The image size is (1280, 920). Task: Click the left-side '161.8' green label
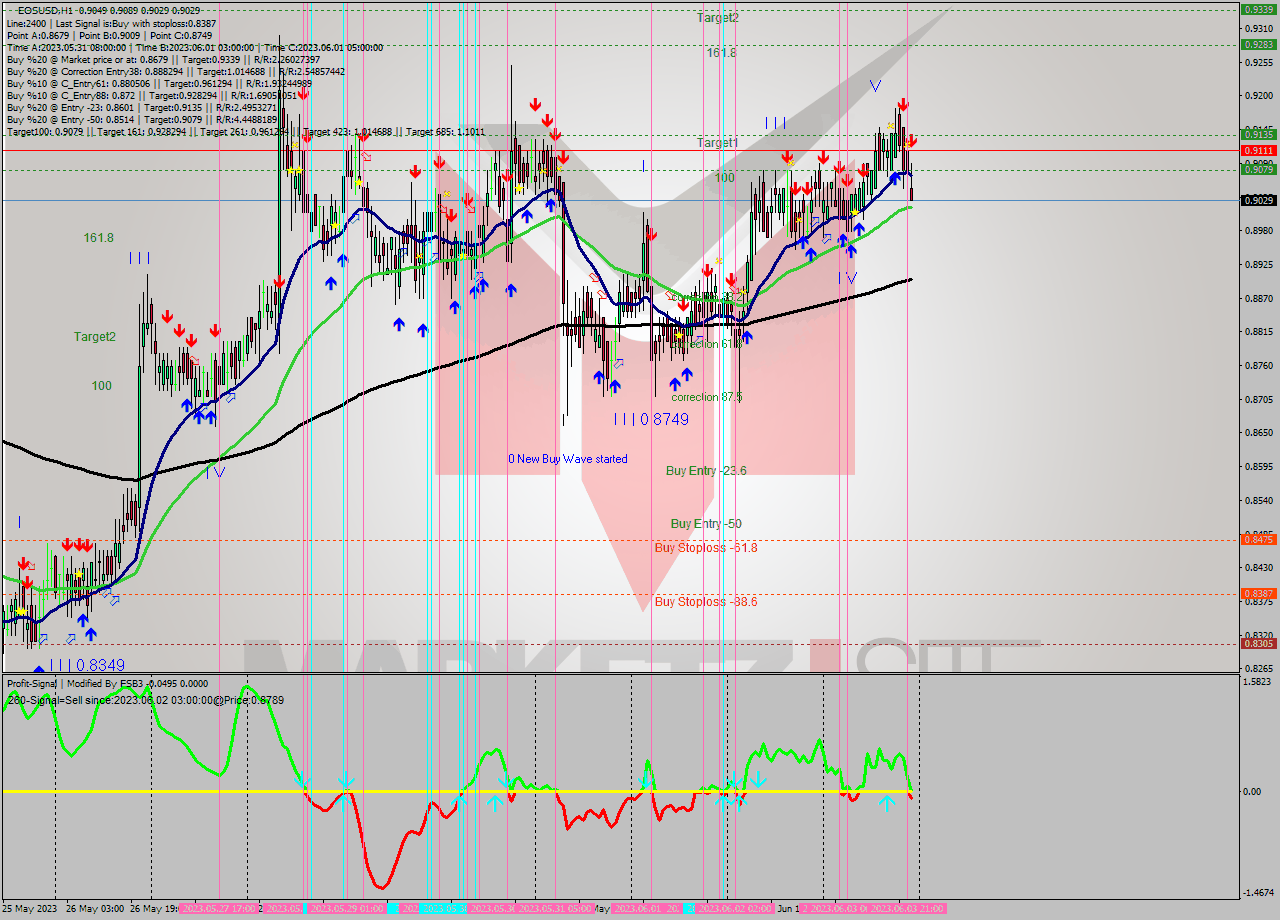pos(98,238)
